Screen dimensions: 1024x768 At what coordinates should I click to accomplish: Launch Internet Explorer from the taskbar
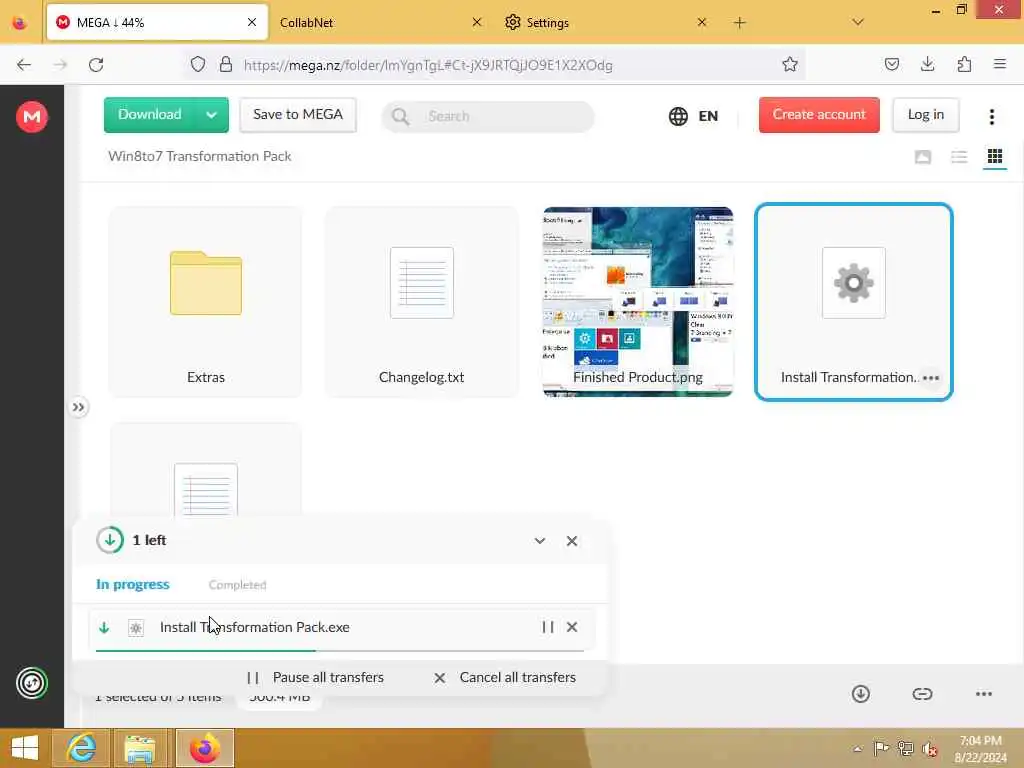click(x=81, y=748)
